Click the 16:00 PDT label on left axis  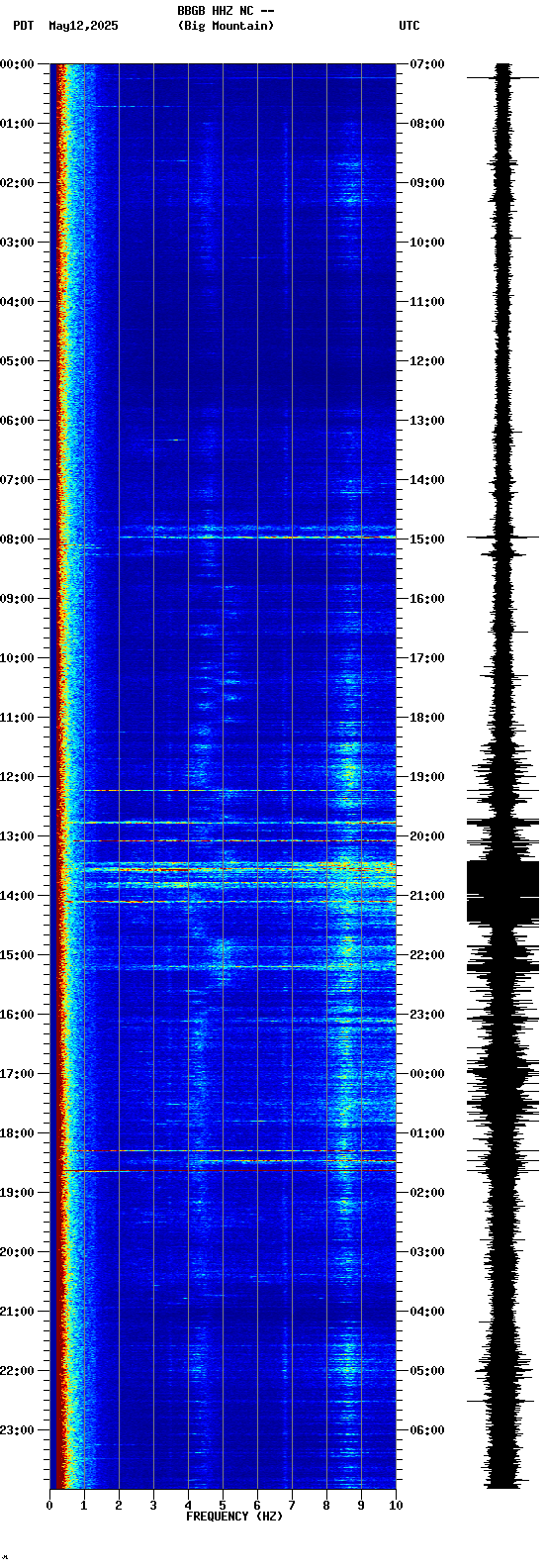click(17, 1015)
